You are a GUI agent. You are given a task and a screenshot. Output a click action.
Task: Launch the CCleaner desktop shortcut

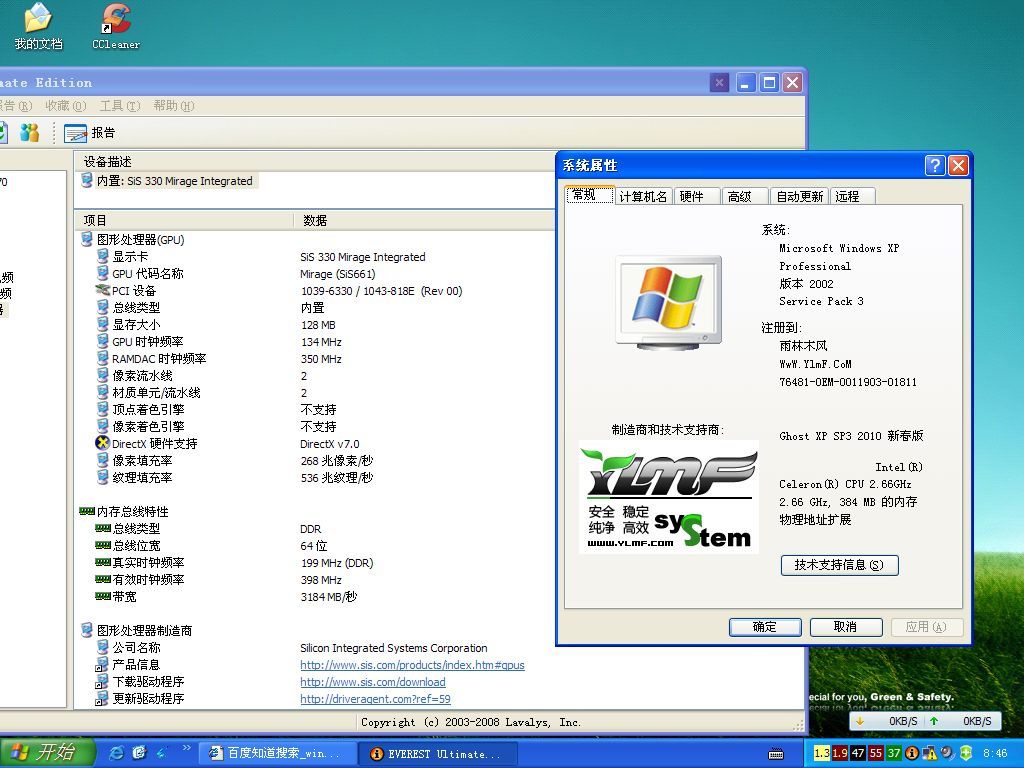tap(116, 26)
